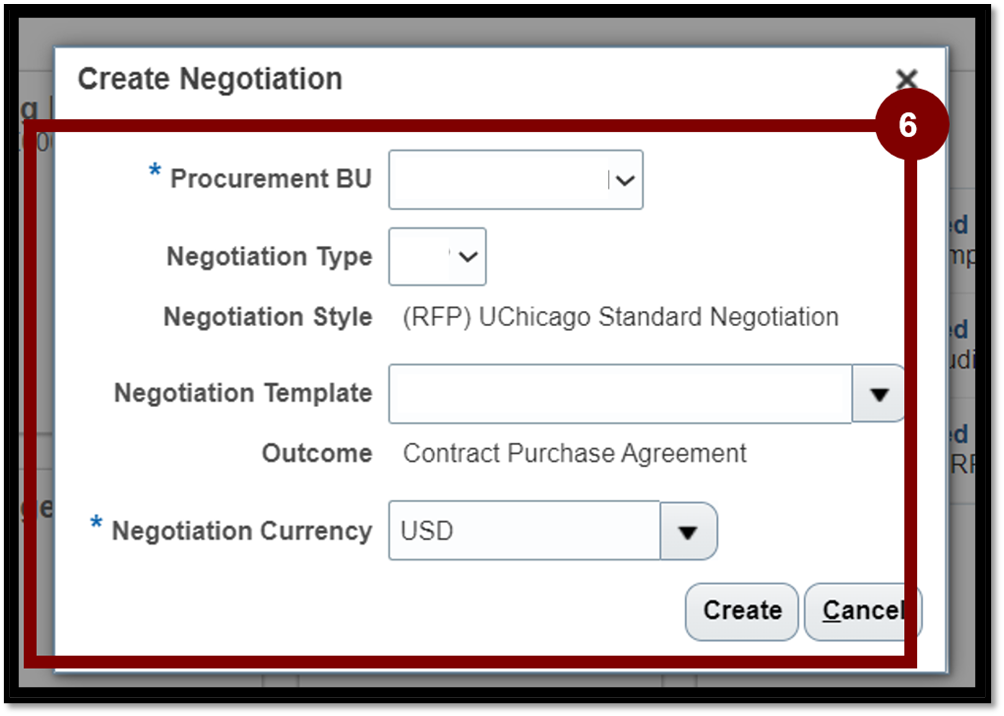Close the Create Negotiation dialog
Screen dimensions: 1004x716
click(x=906, y=80)
